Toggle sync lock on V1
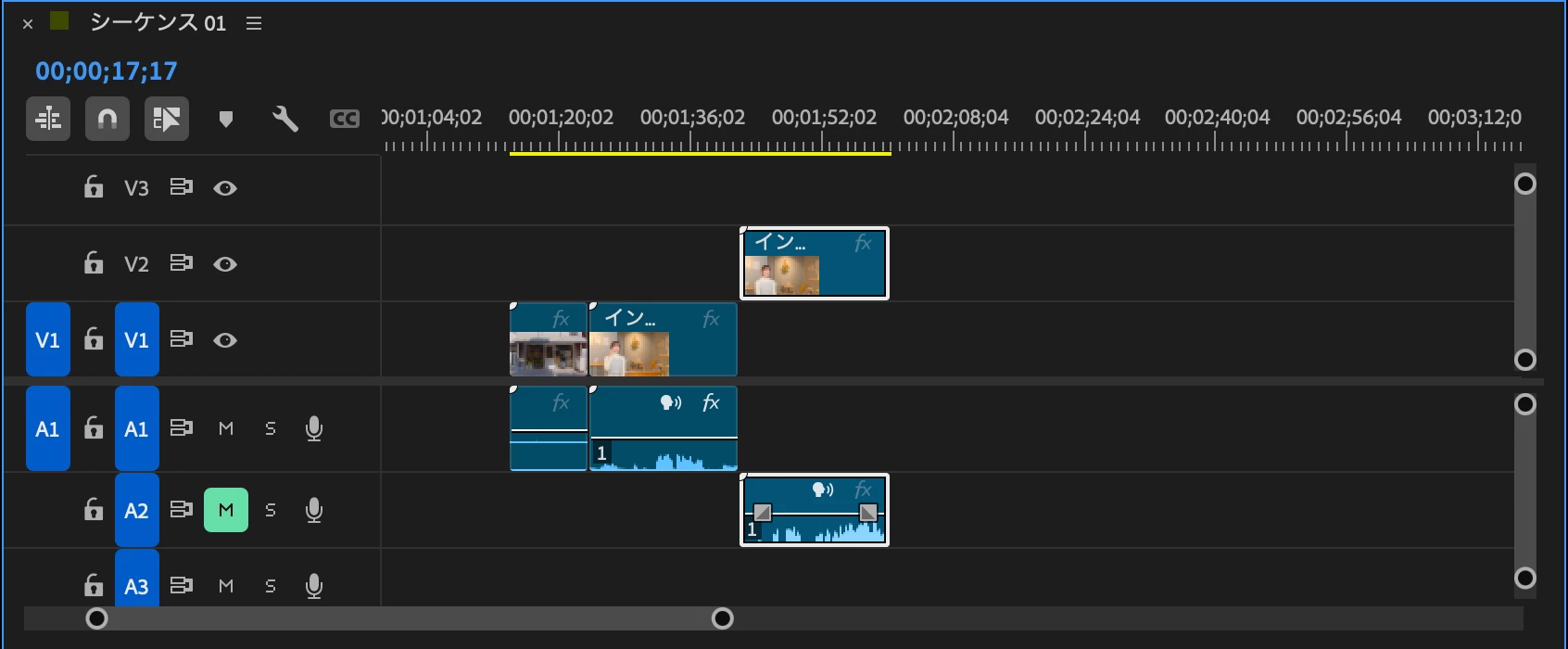 (x=181, y=339)
